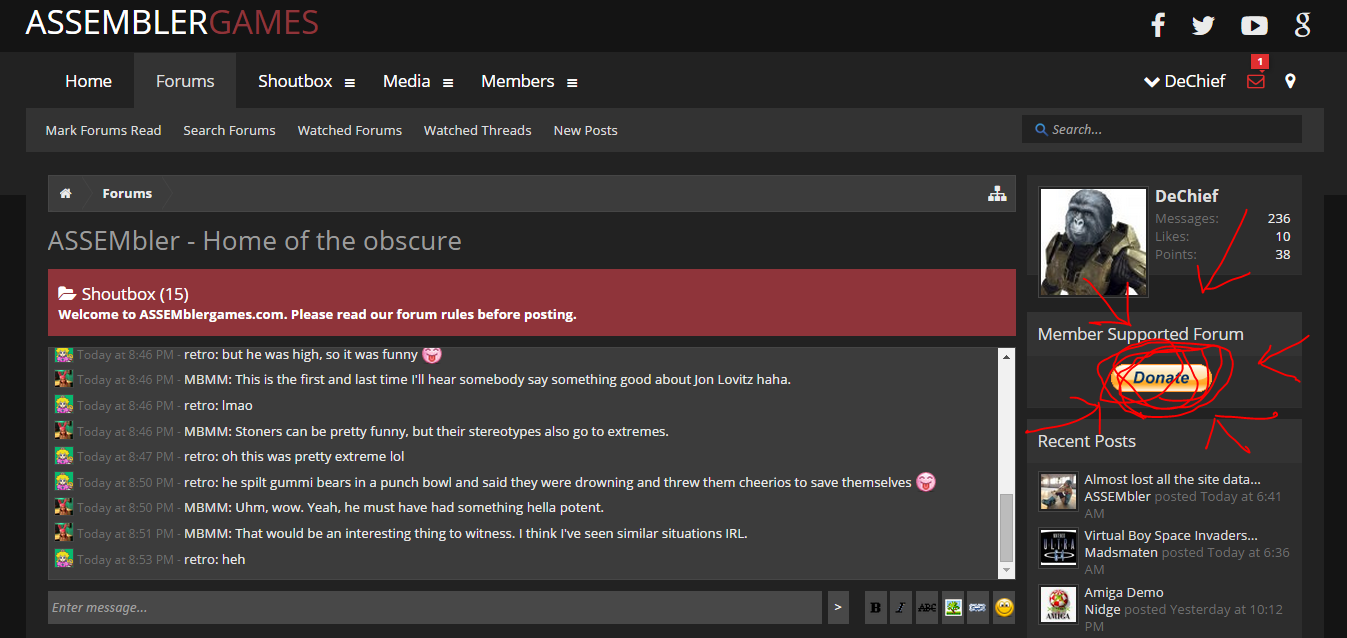The image size is (1347, 638).
Task: Open the Shoutbox tab
Action: point(295,81)
